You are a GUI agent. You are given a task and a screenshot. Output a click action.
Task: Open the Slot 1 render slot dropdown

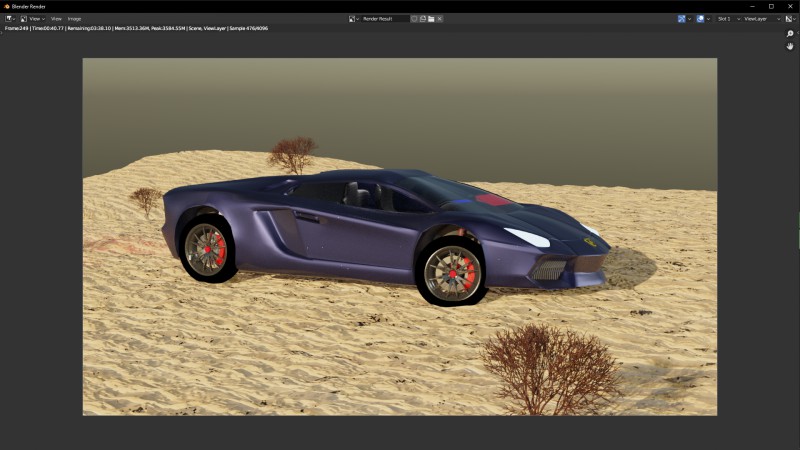click(x=728, y=19)
